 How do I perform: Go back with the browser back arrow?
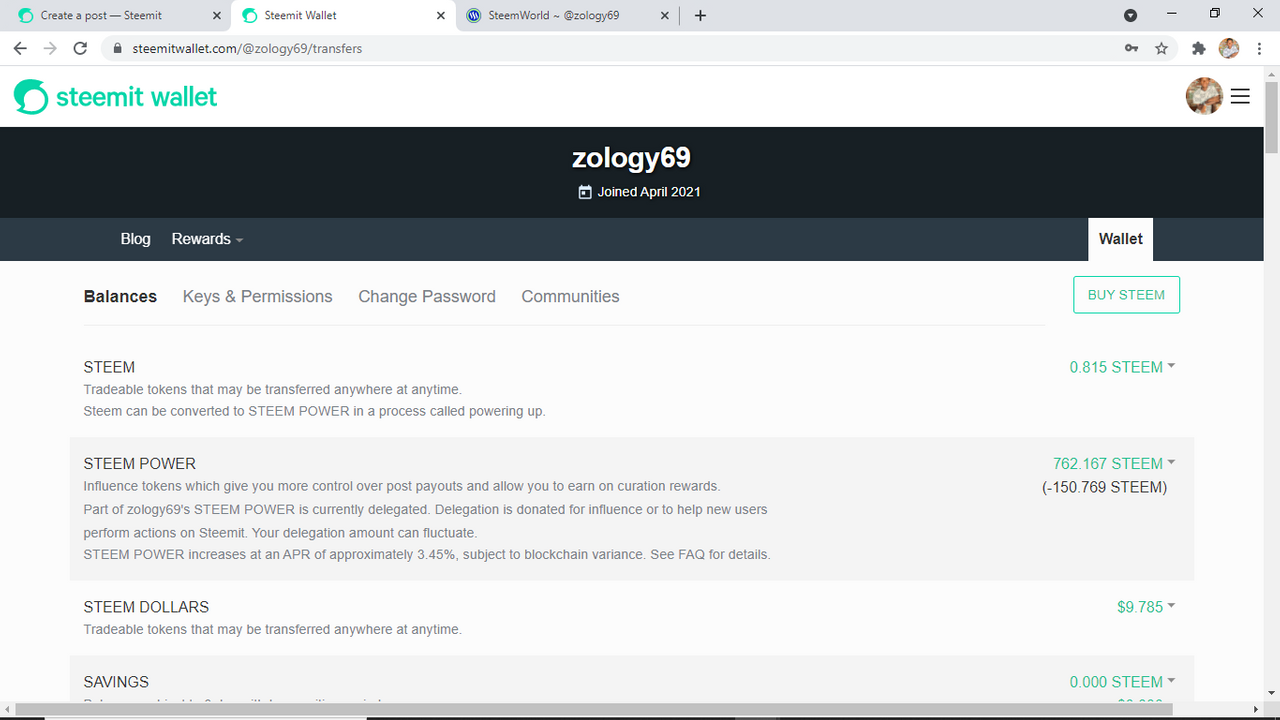(x=20, y=48)
